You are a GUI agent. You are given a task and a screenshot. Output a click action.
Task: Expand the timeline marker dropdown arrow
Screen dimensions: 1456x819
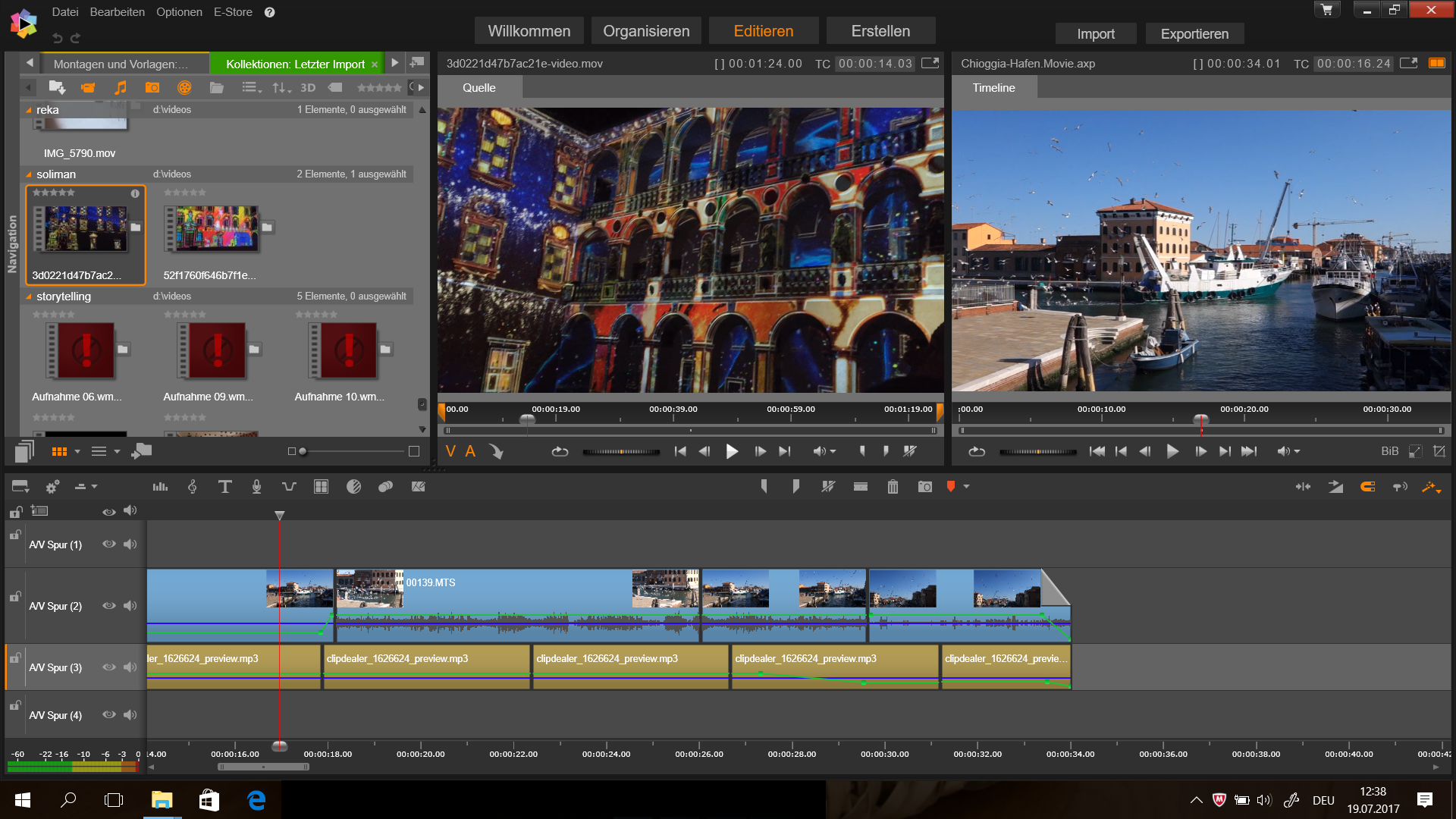pyautogui.click(x=966, y=487)
